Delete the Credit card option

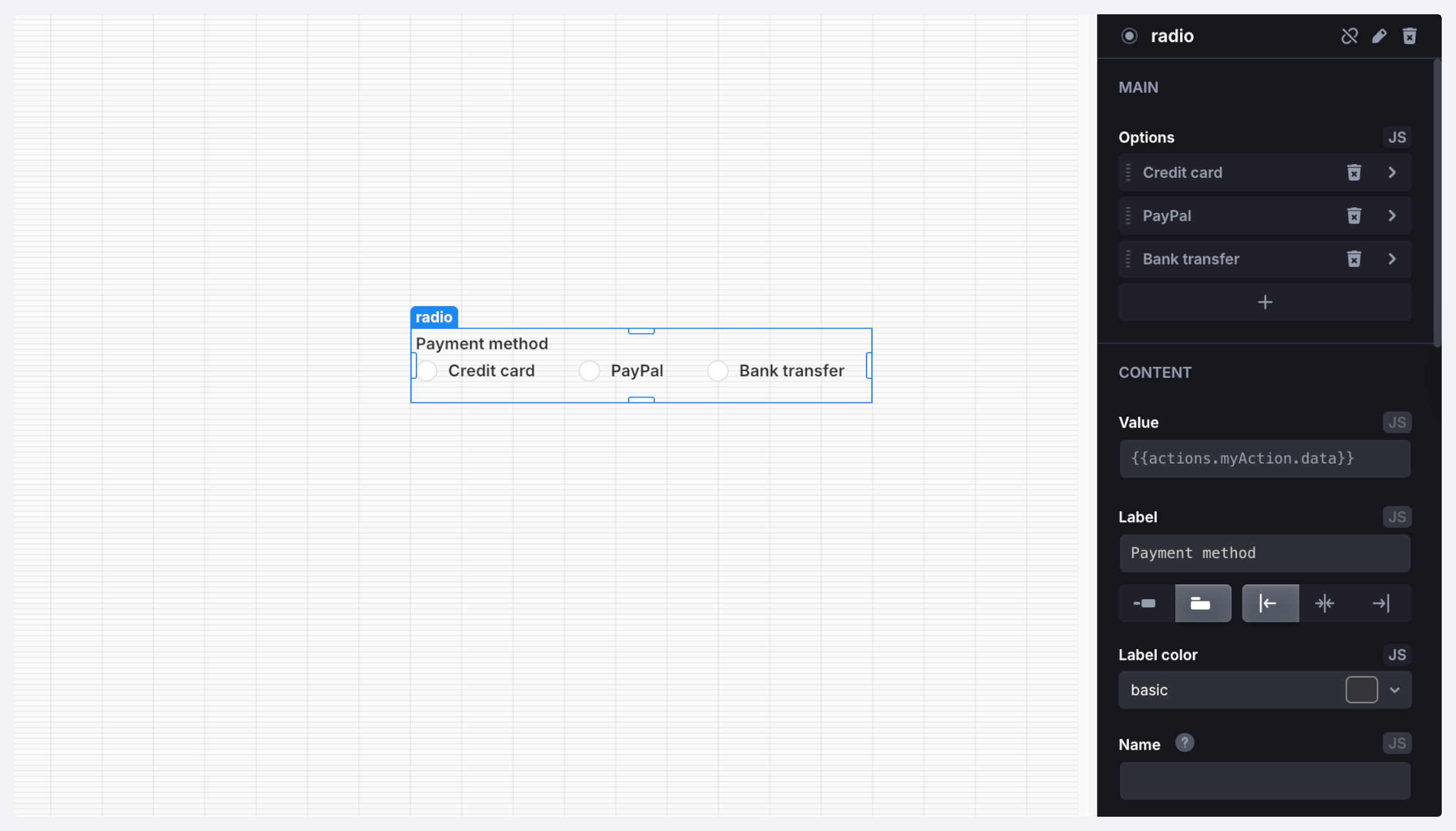pos(1354,172)
